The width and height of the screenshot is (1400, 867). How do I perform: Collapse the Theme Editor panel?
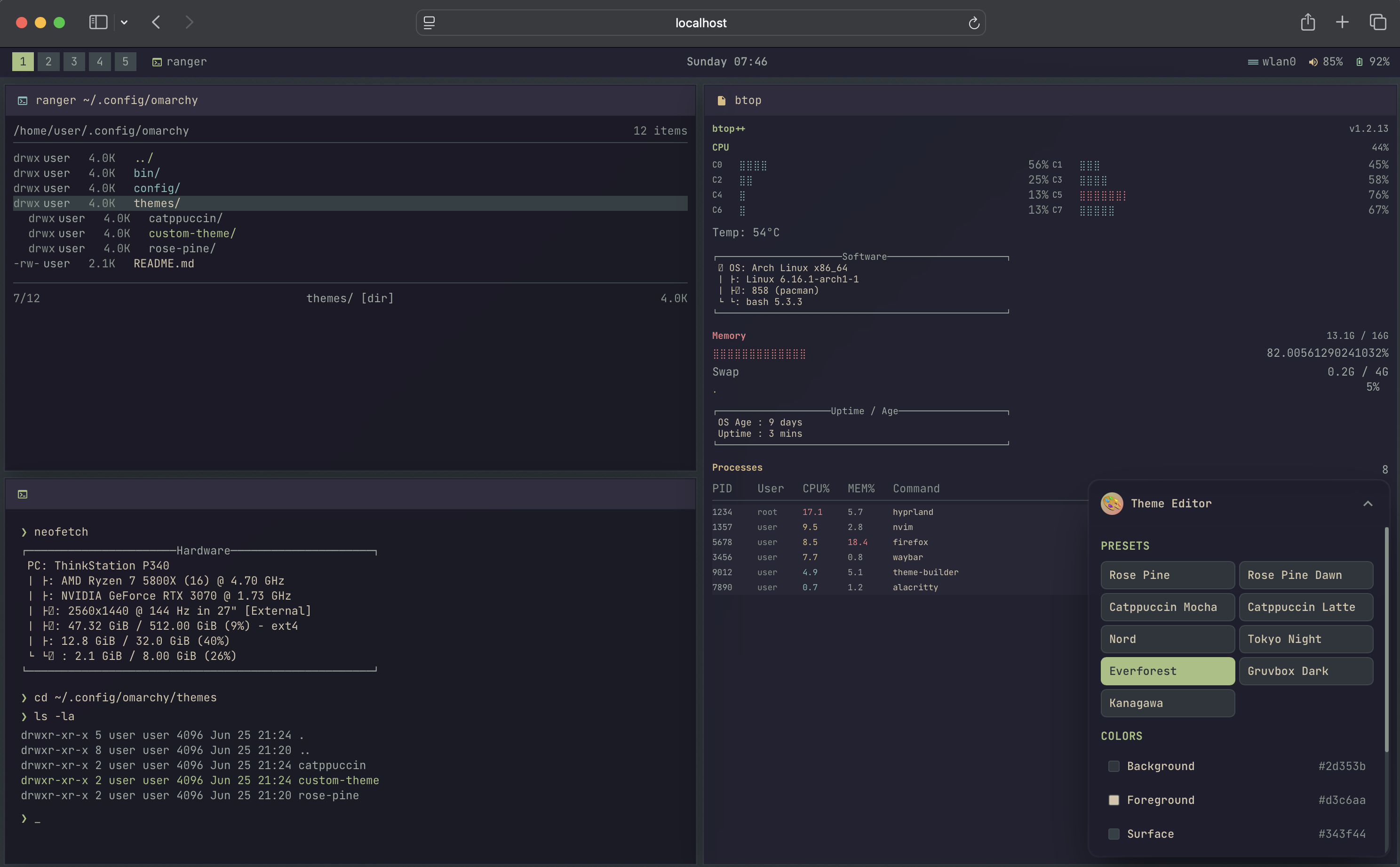point(1368,504)
